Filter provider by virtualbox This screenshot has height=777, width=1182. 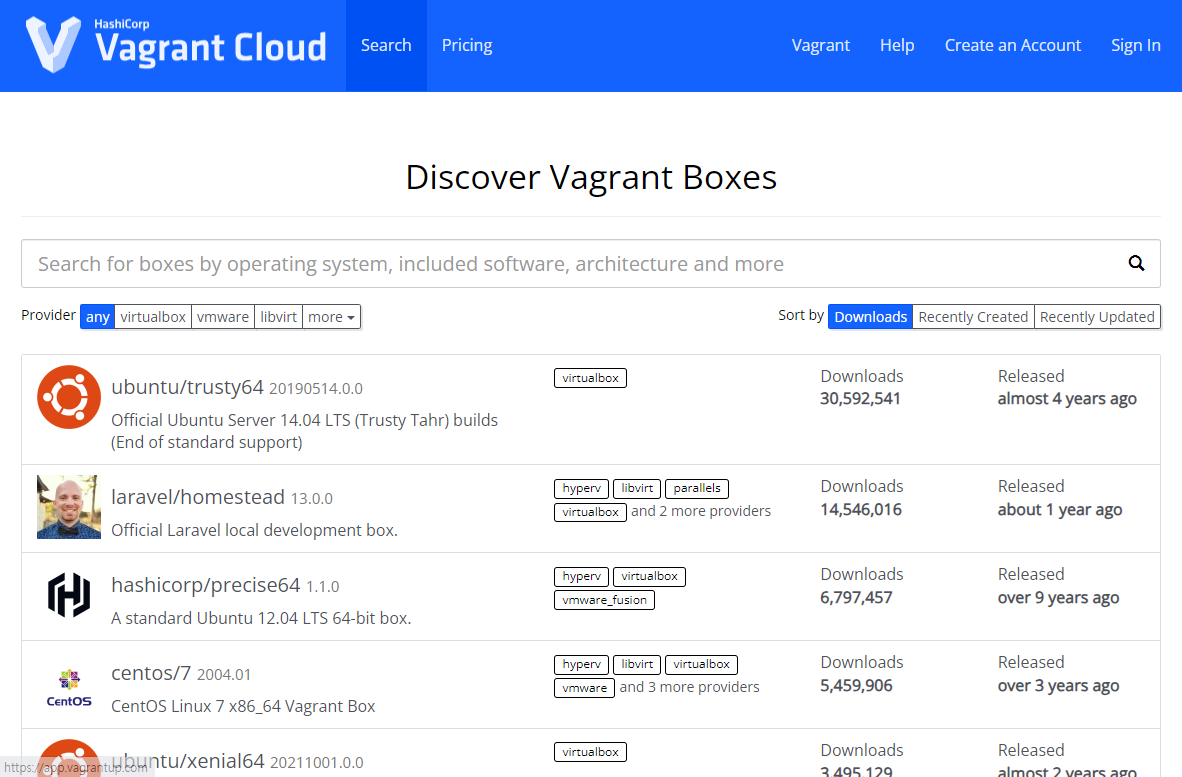click(x=153, y=317)
